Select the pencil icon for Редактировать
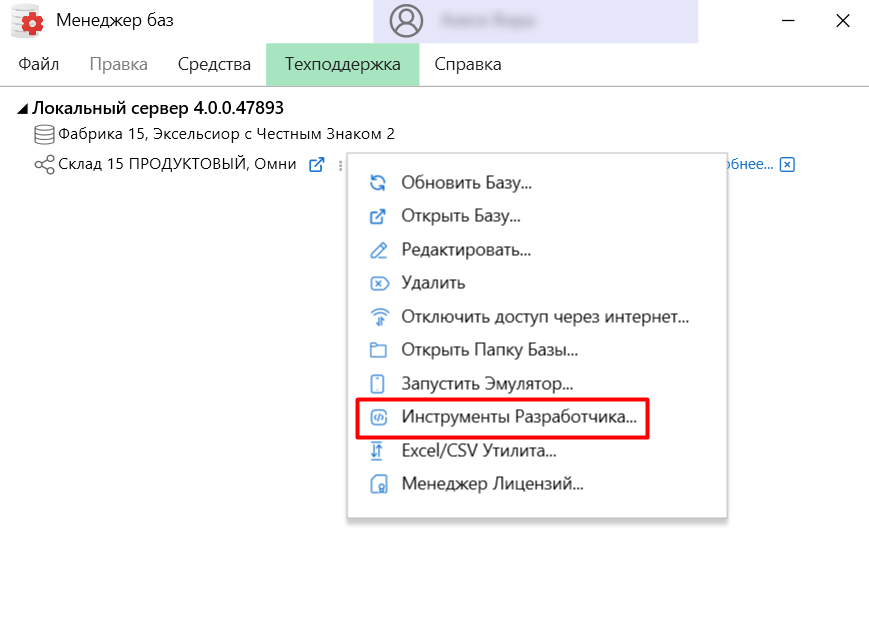Image resolution: width=869 pixels, height=640 pixels. pos(378,249)
